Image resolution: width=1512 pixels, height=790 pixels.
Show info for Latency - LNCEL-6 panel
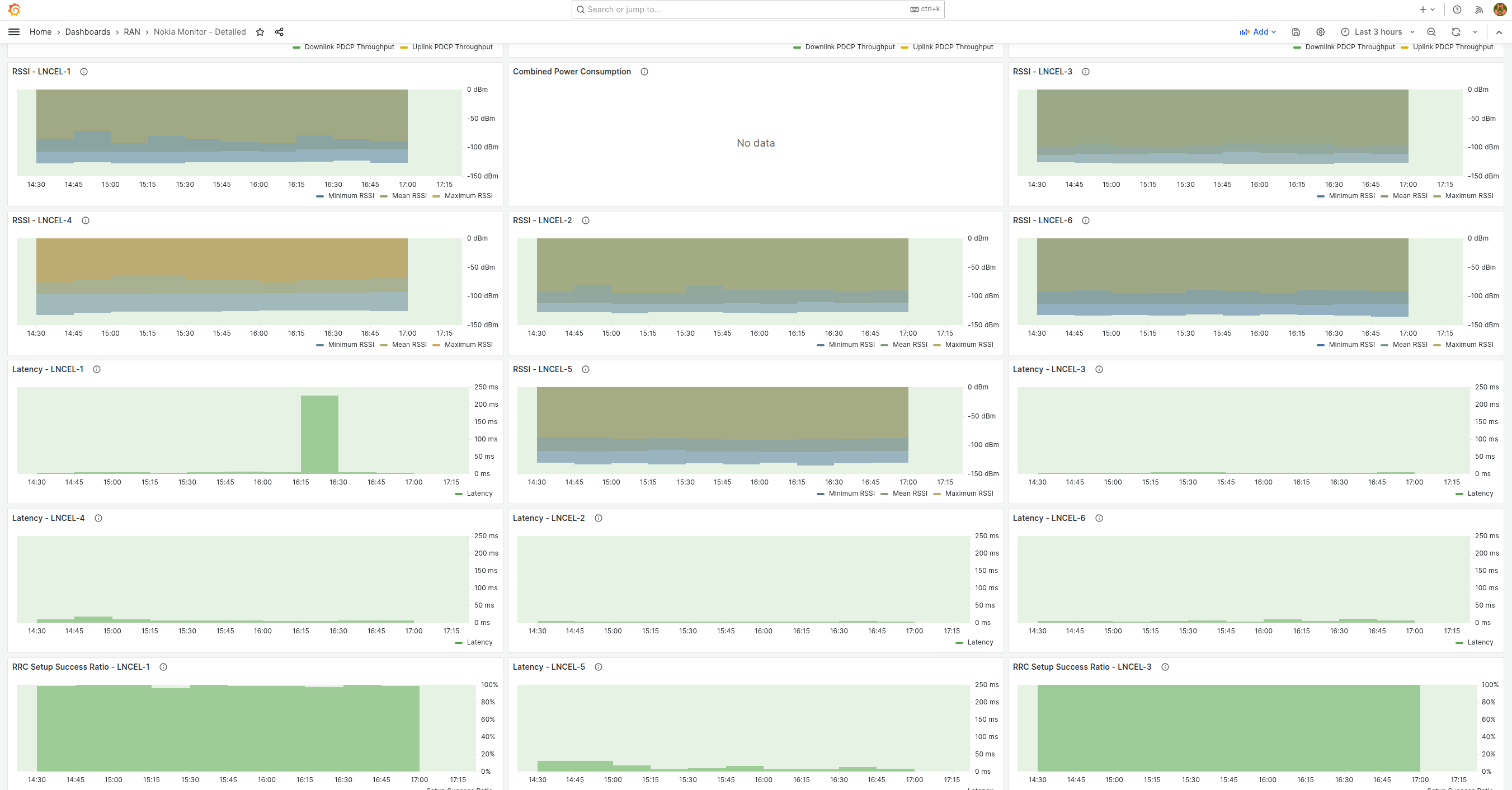1099,518
